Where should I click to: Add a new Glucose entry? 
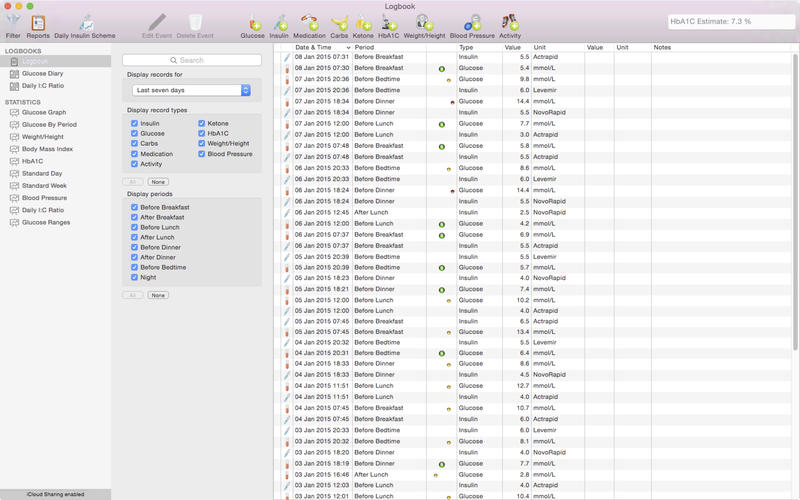(253, 23)
